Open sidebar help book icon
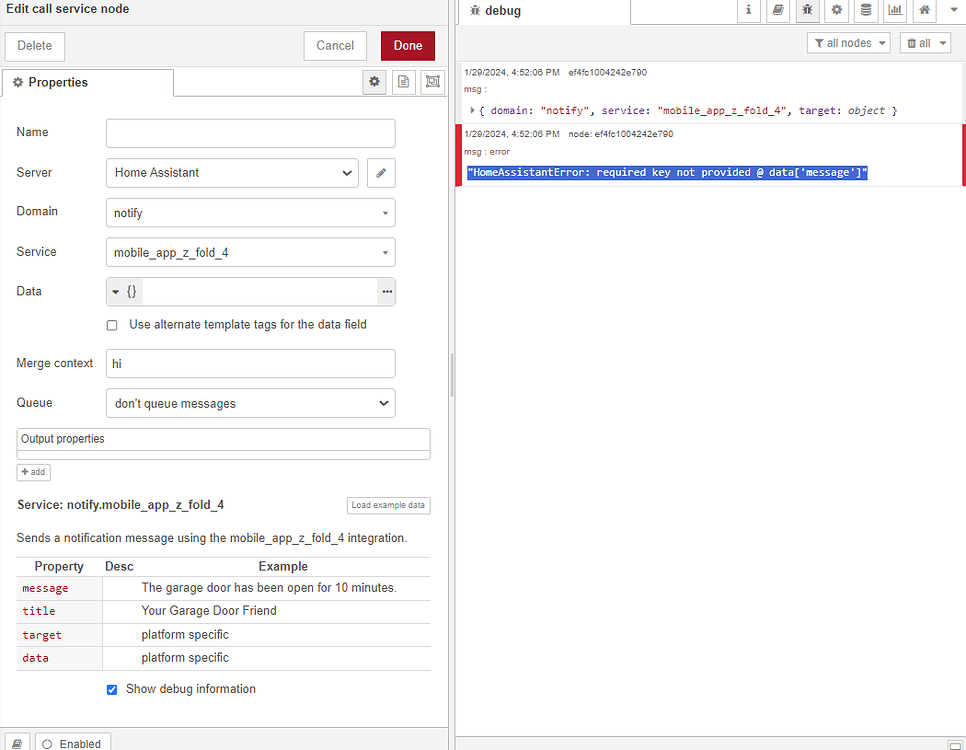Viewport: 966px width, 750px height. coord(778,10)
